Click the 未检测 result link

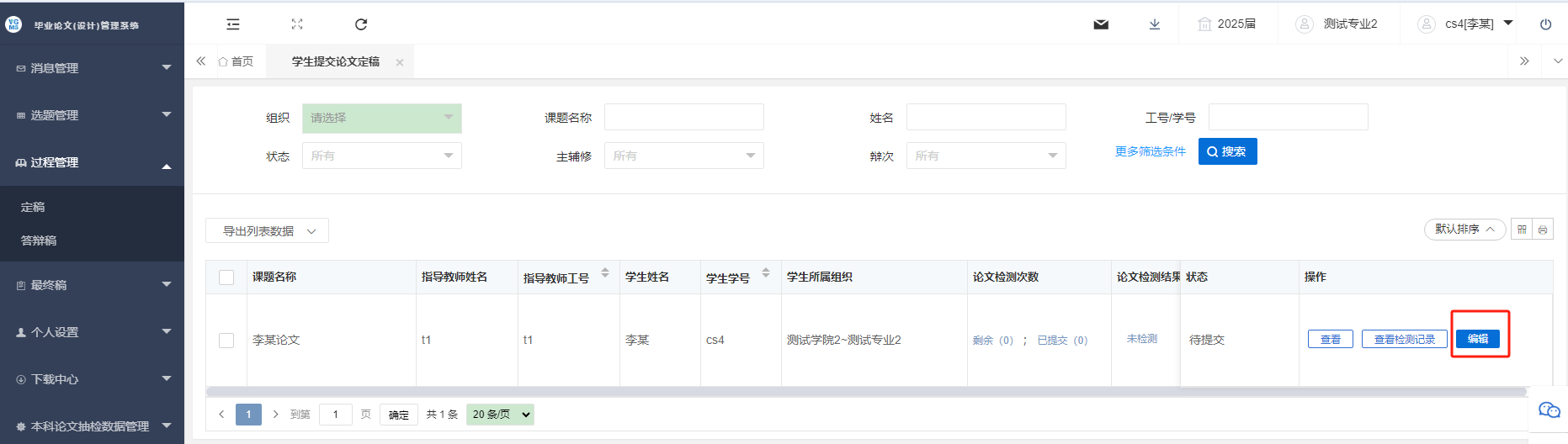pyautogui.click(x=1142, y=339)
